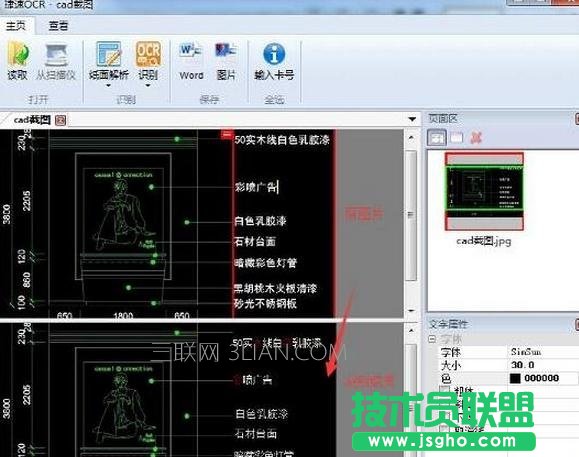
Task: Click text 白色乳胶漆 in lower pane
Action: click(x=261, y=413)
